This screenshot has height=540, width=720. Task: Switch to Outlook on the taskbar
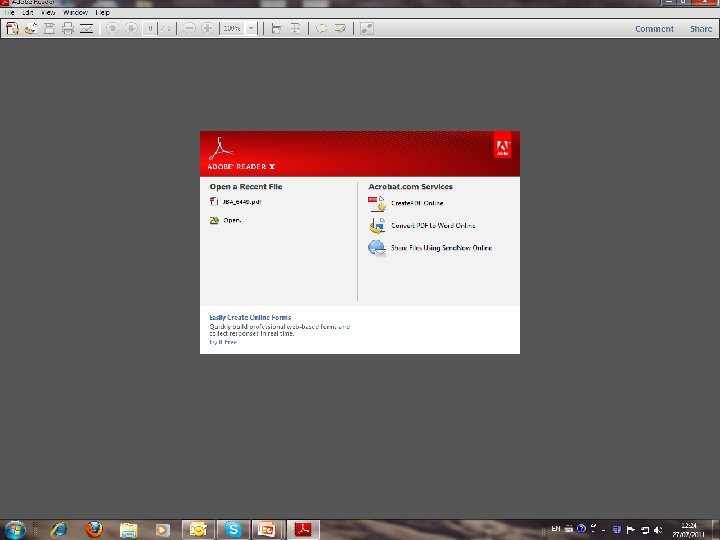click(198, 530)
